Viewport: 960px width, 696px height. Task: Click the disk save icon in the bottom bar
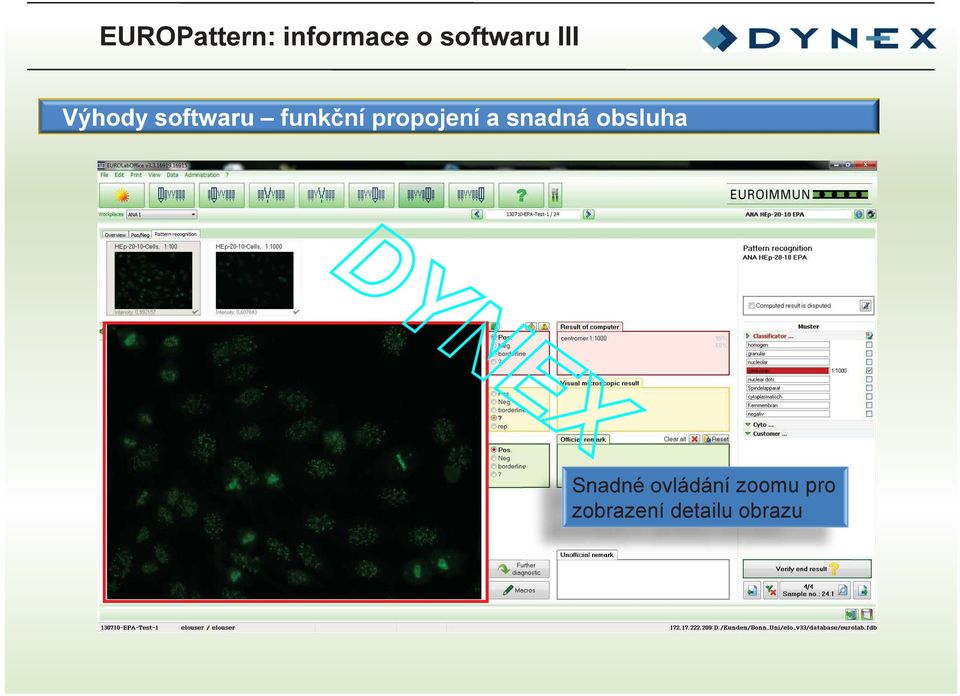tap(866, 614)
